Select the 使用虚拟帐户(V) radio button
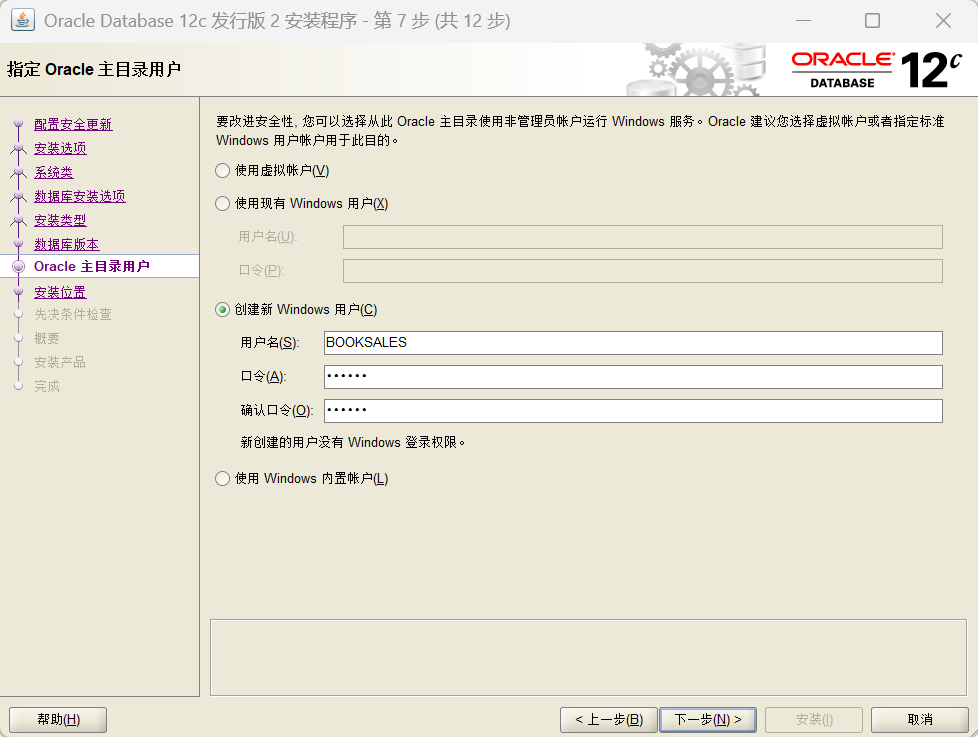 tap(222, 170)
